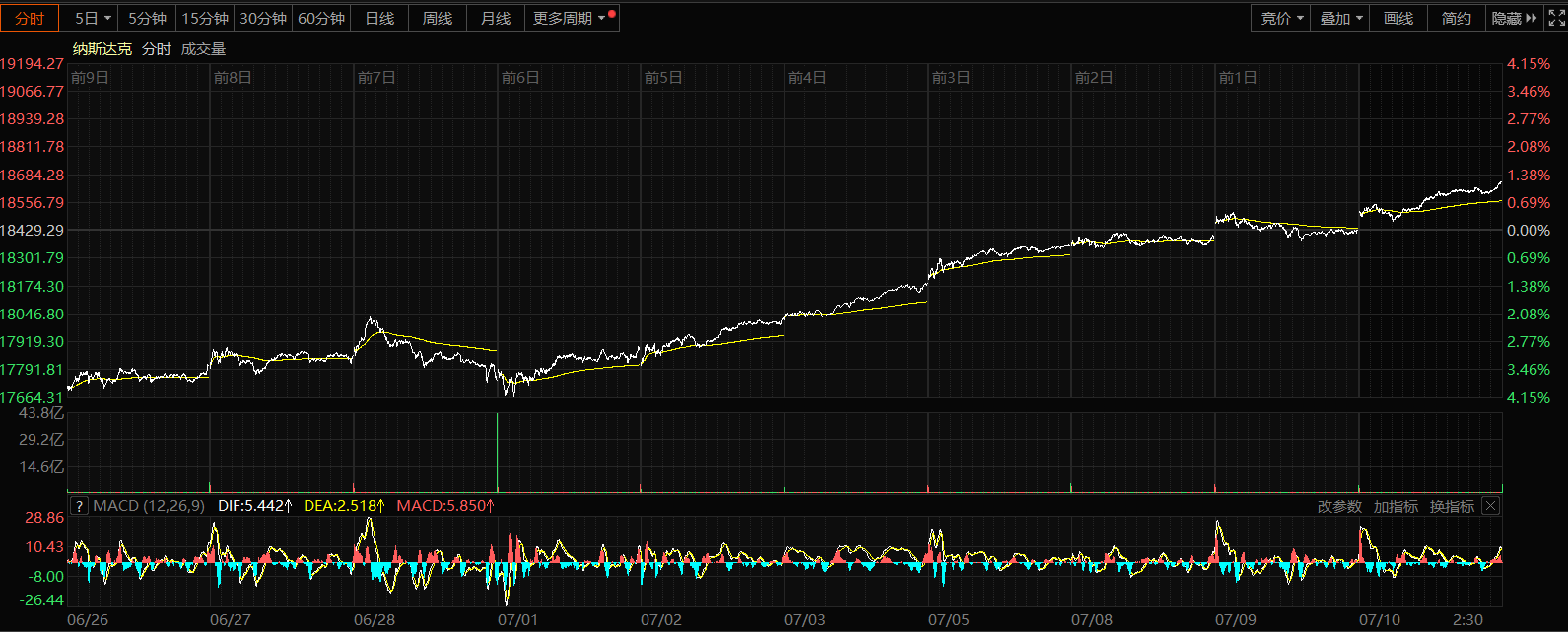Click the 14.6亿 volume axis label
This screenshot has height=632, width=1568.
41,466
